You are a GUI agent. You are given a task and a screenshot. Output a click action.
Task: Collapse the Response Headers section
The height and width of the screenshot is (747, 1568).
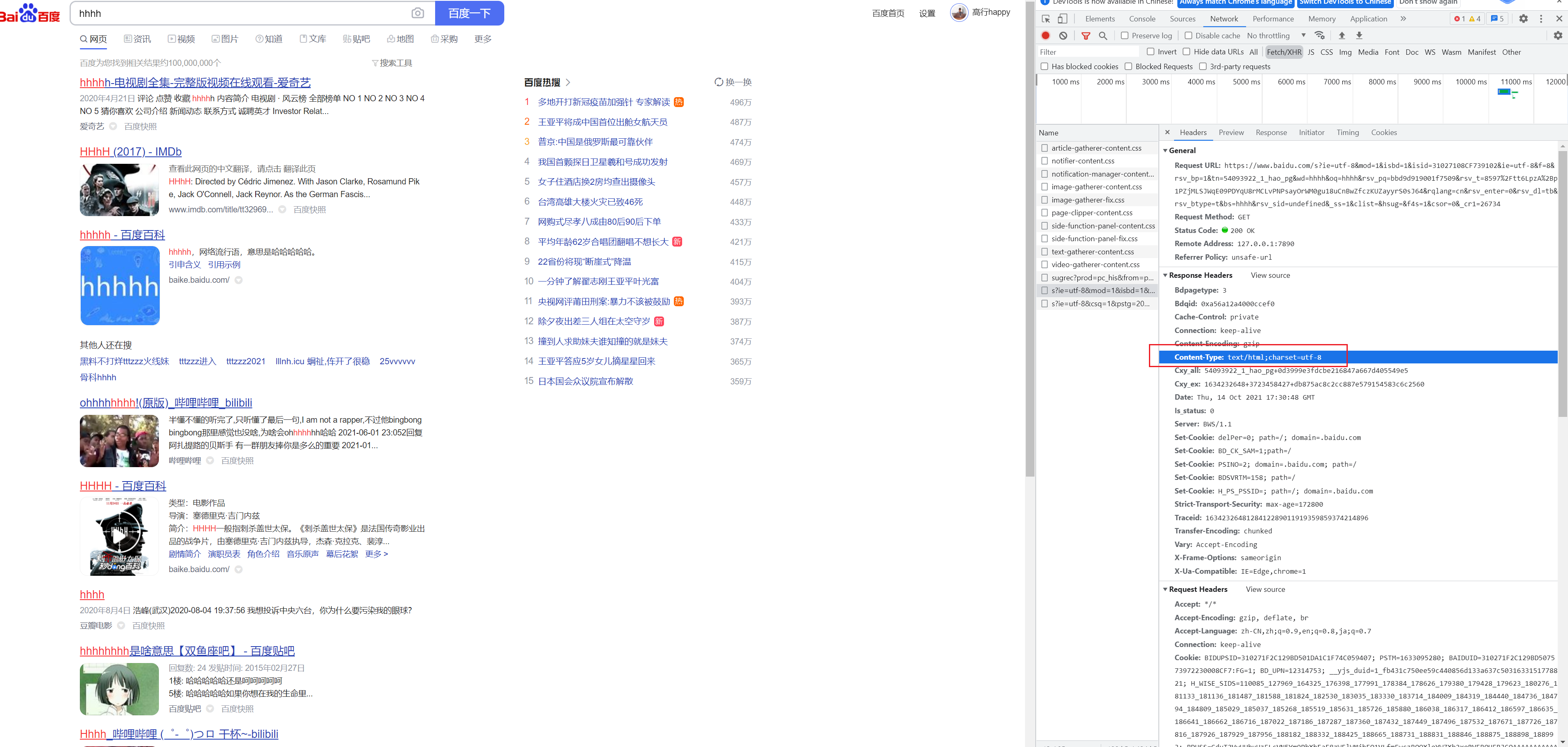1165,275
